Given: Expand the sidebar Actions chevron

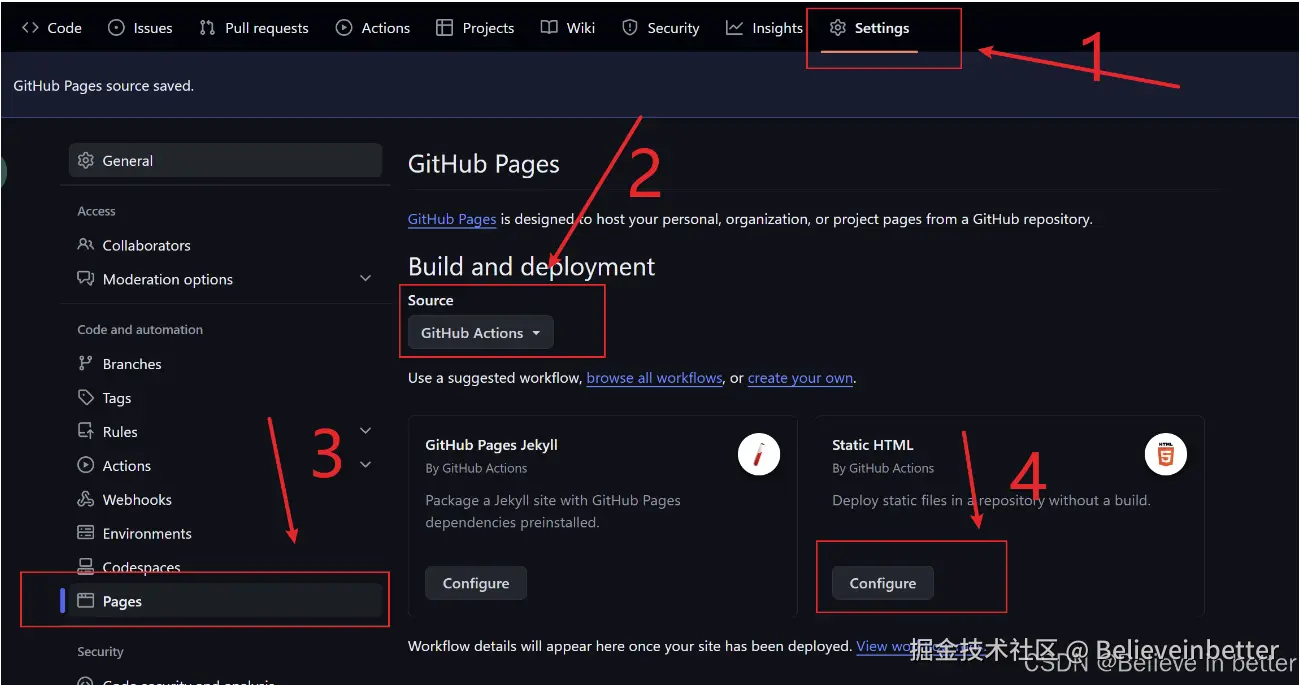Looking at the screenshot, I should [365, 465].
